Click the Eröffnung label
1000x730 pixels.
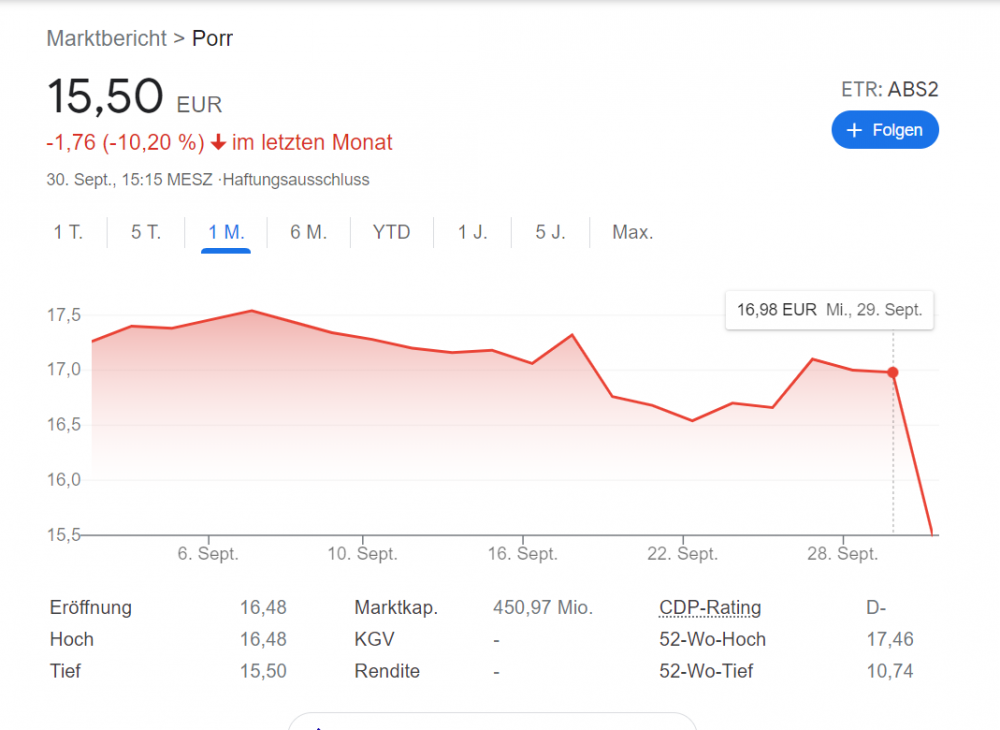tap(91, 608)
